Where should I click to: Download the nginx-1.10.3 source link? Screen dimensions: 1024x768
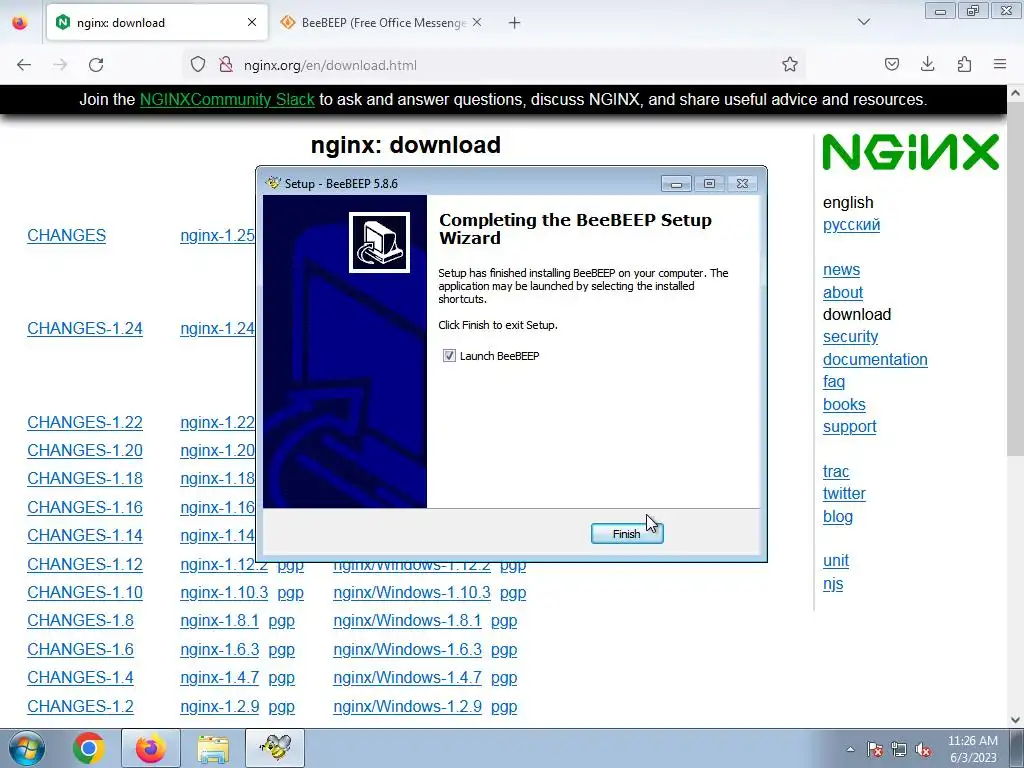click(x=224, y=592)
